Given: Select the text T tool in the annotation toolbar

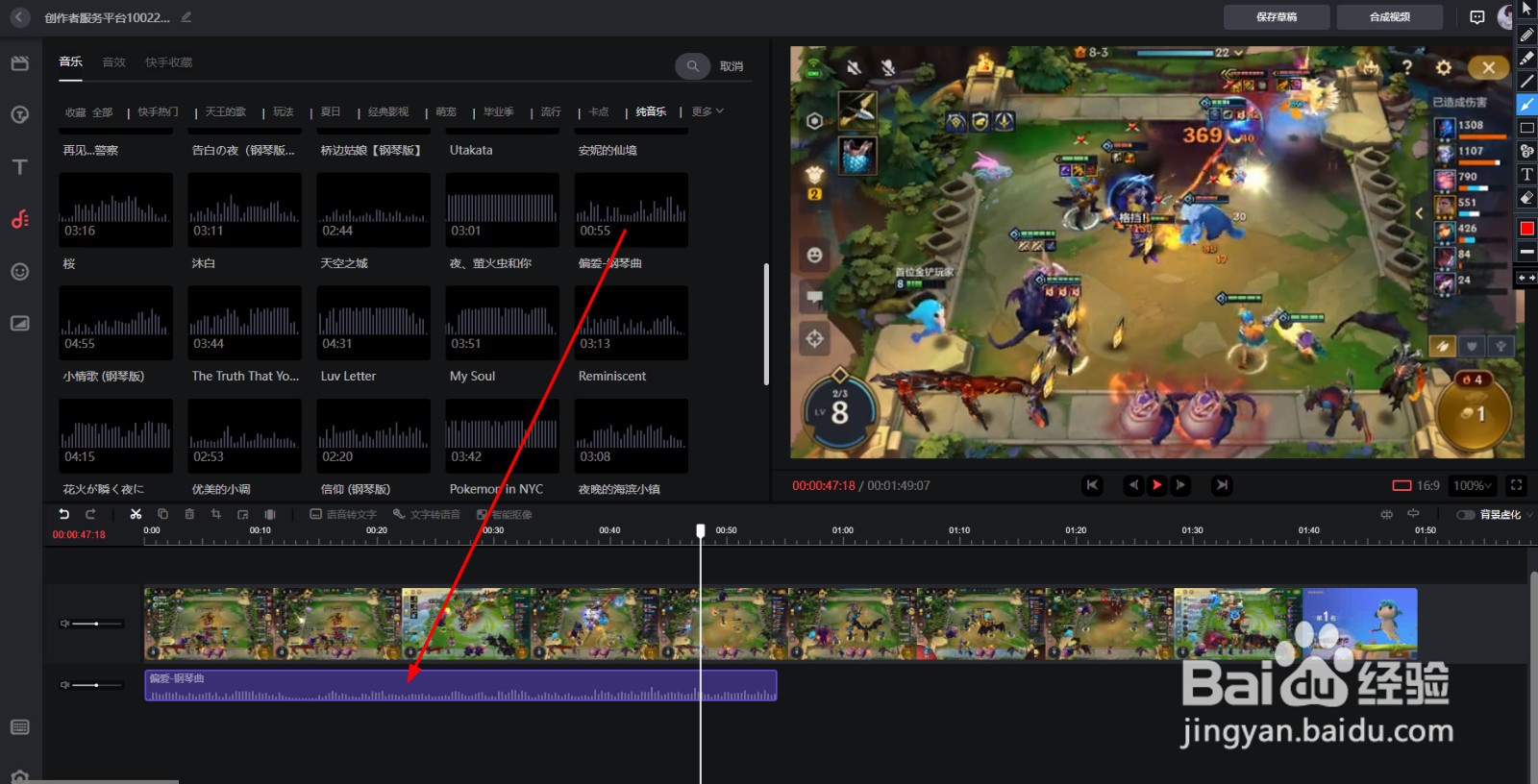Looking at the screenshot, I should tap(1526, 174).
